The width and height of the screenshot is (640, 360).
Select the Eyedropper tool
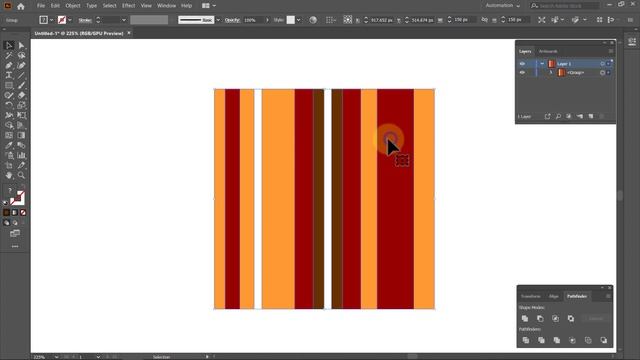click(9, 145)
